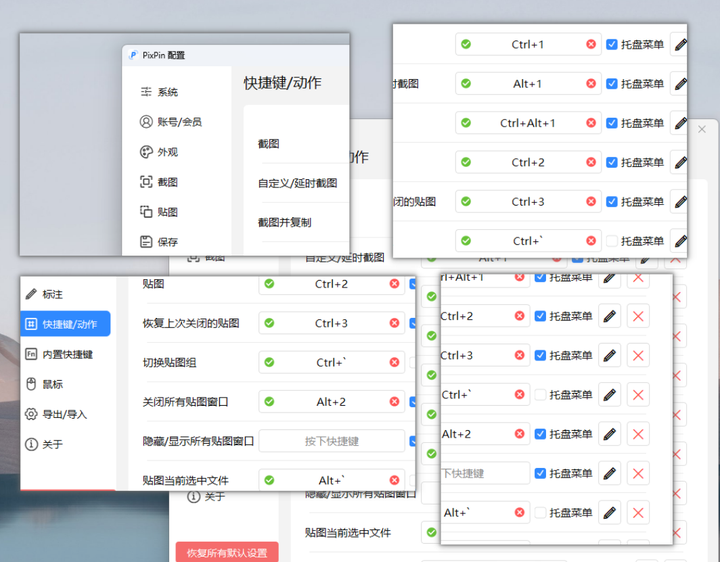Select 截图 sidebar item in the PixPin 配置 pinned image
Viewport: 720px width, 562px height.
[159, 182]
